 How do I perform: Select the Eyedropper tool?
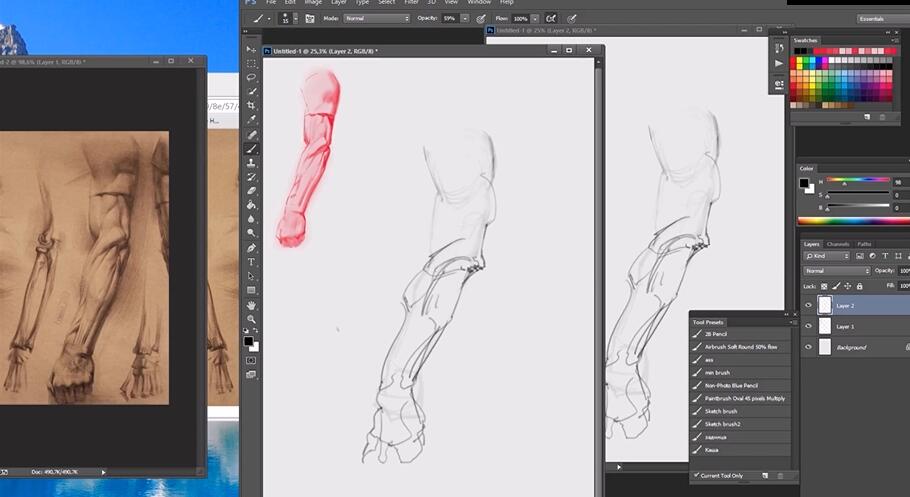point(251,120)
